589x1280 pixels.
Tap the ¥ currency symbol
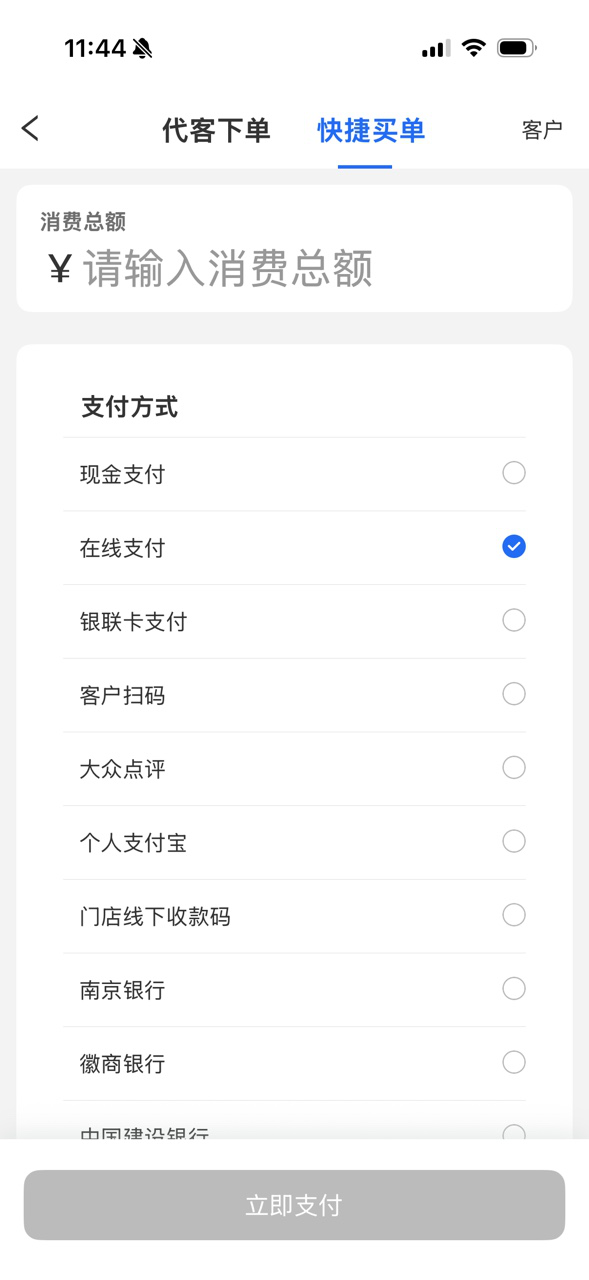60,268
